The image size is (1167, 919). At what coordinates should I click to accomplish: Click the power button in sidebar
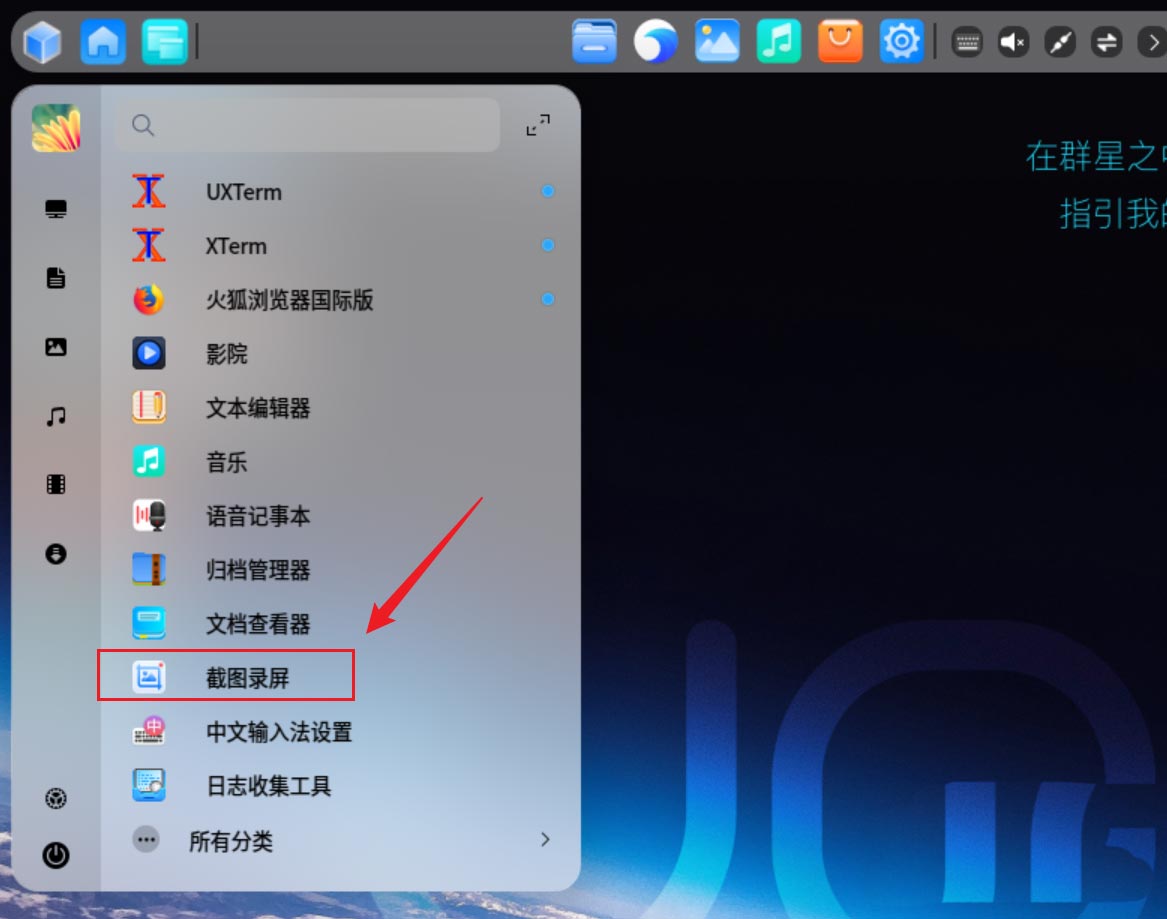(x=56, y=855)
